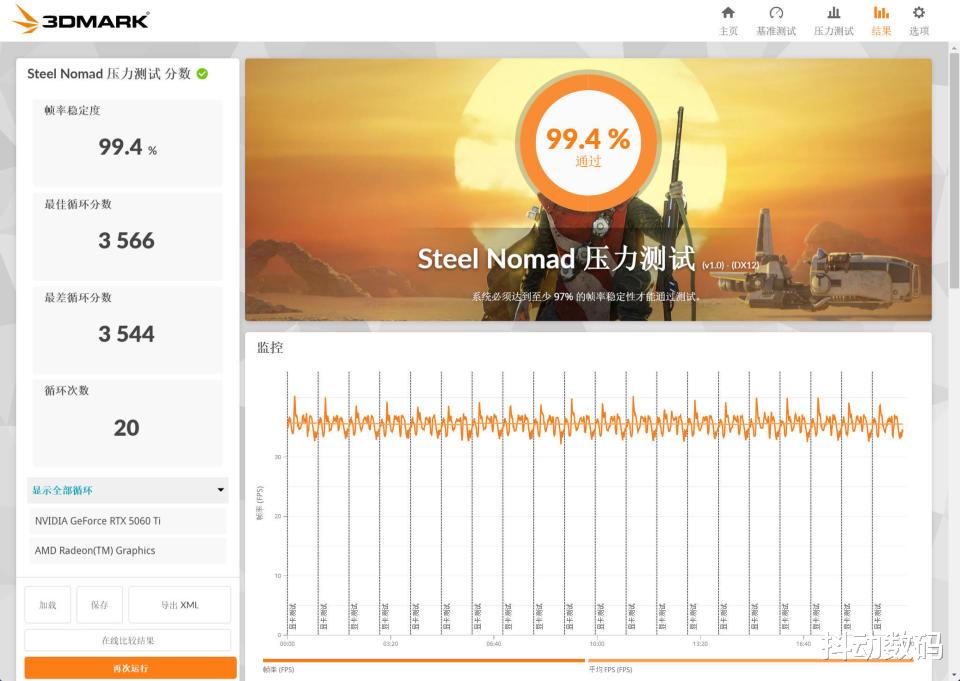The image size is (960, 681).
Task: Click the orange 再次运行 button
Action: point(130,668)
